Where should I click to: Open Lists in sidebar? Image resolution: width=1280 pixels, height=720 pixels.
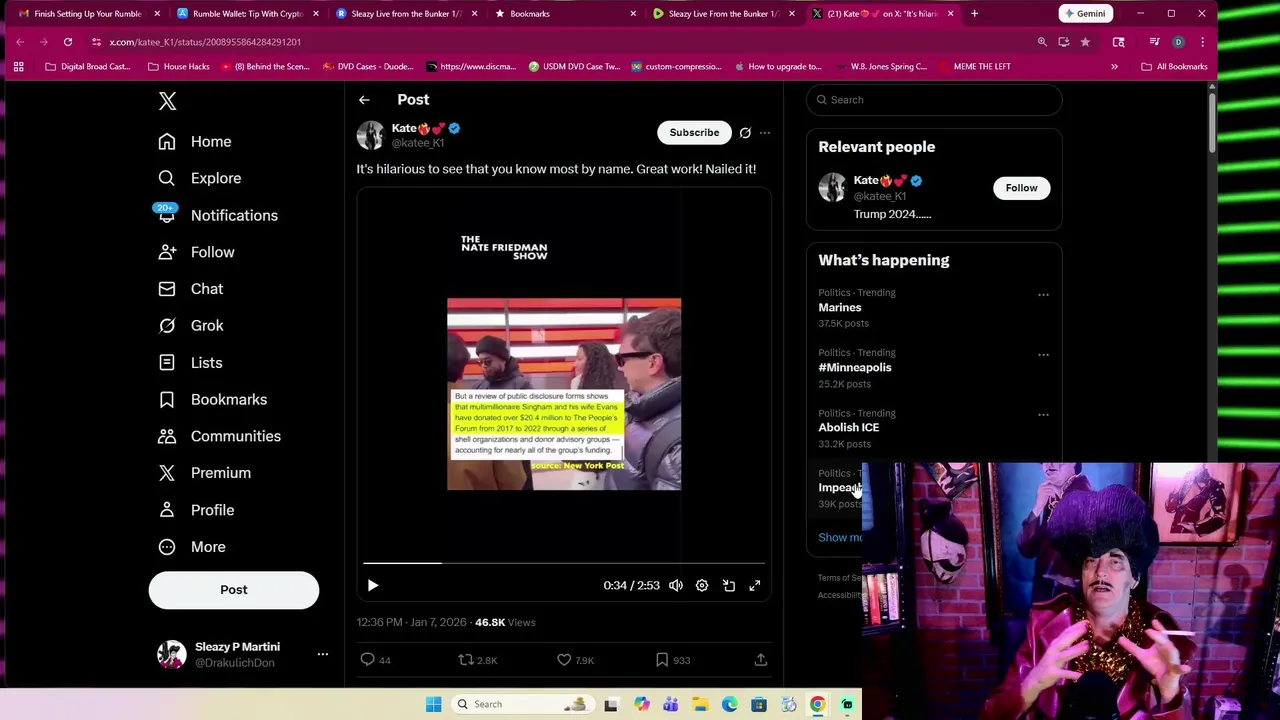191,363
